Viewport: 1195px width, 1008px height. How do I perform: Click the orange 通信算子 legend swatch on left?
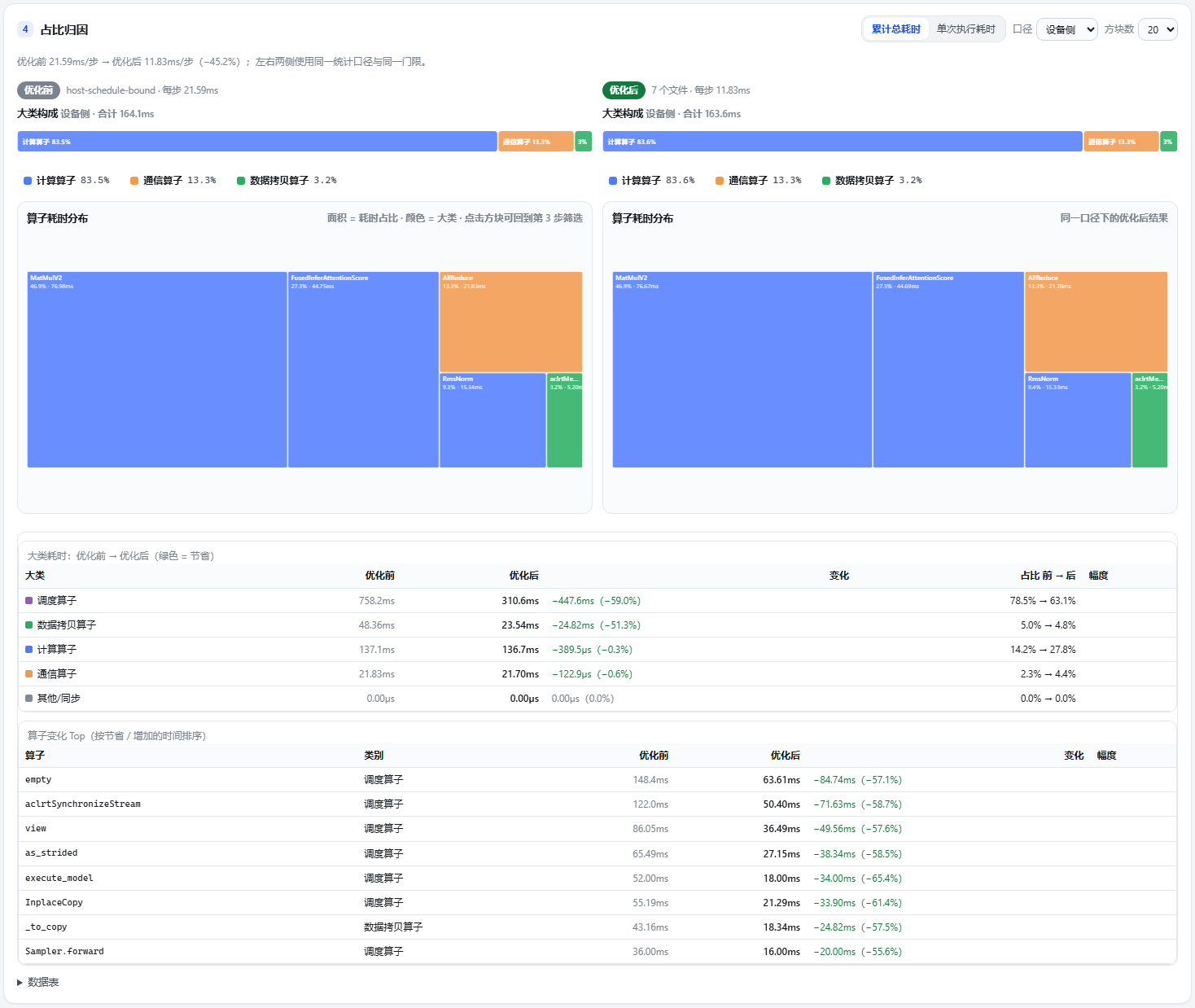(x=134, y=181)
